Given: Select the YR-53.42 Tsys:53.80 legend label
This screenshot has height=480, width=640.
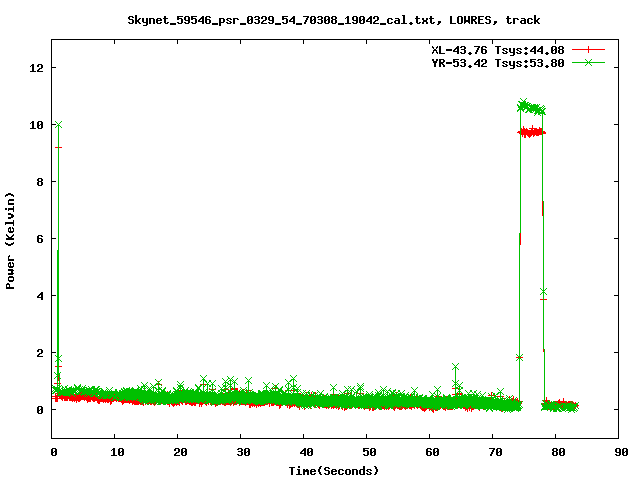Looking at the screenshot, I should (498, 63).
